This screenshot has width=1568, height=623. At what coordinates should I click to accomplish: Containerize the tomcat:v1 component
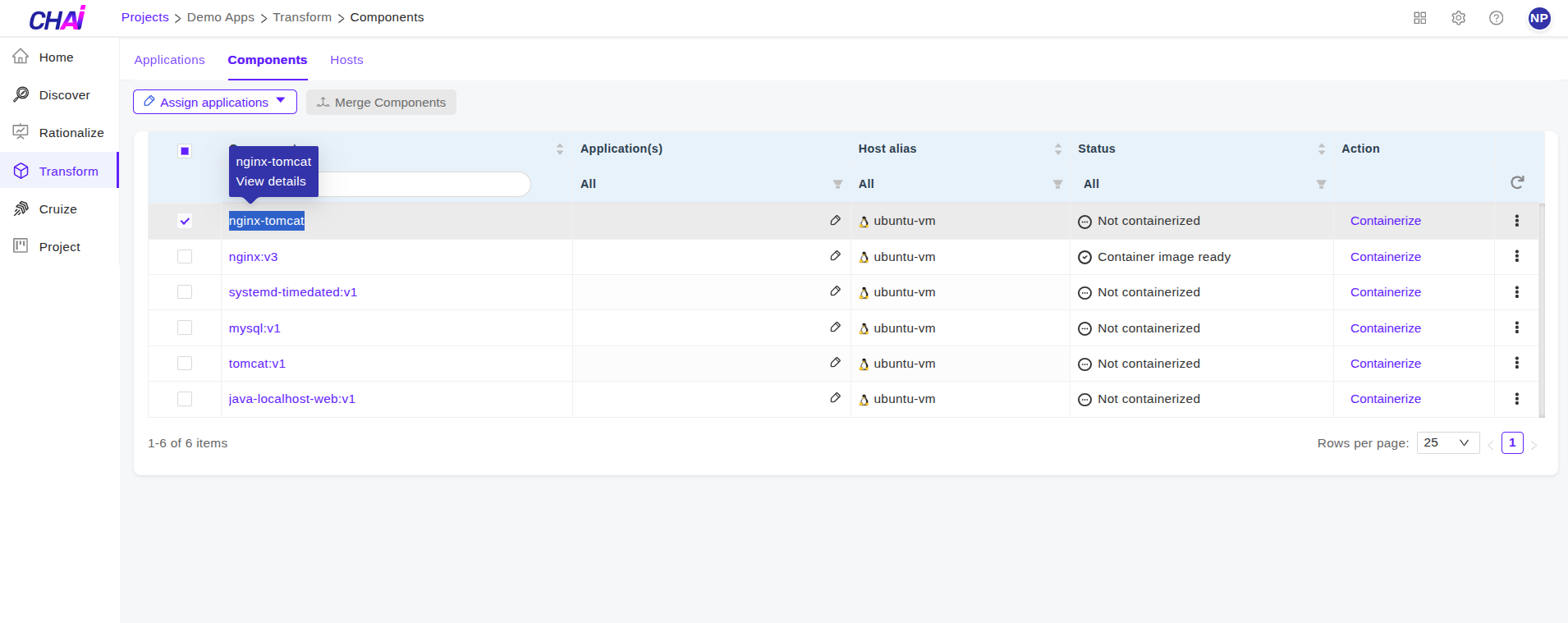pyautogui.click(x=1386, y=364)
